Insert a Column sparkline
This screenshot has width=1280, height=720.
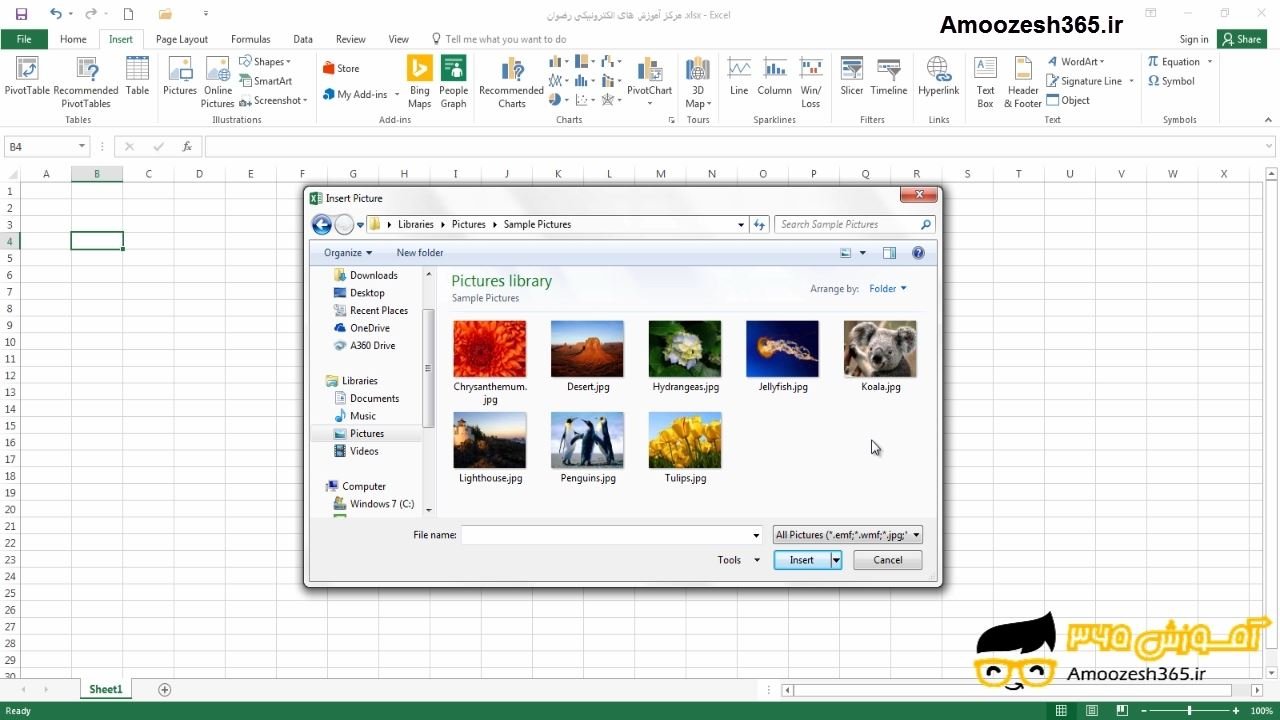click(774, 76)
